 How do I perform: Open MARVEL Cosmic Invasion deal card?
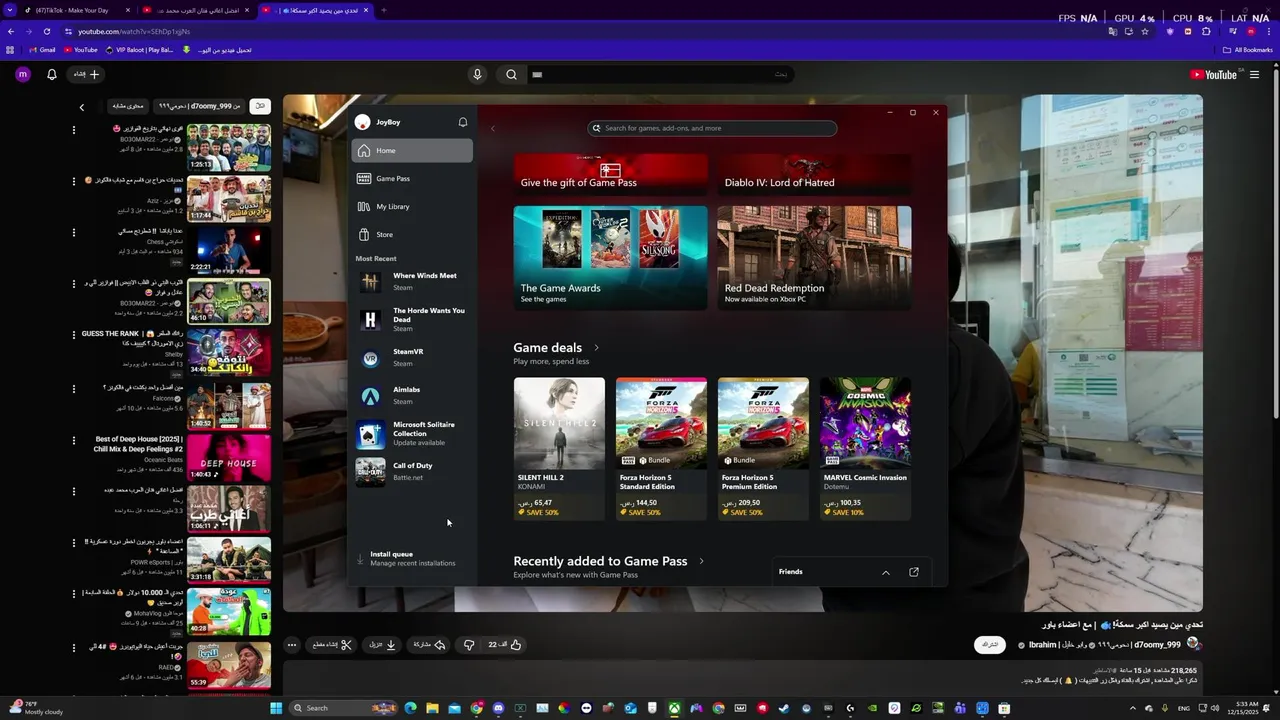pos(865,449)
